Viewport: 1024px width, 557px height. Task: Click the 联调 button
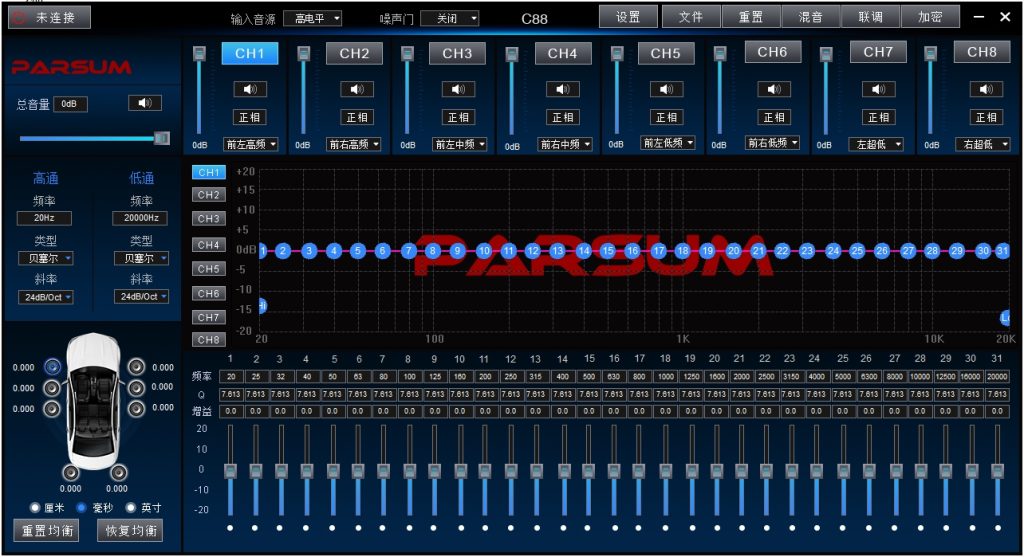pos(871,17)
